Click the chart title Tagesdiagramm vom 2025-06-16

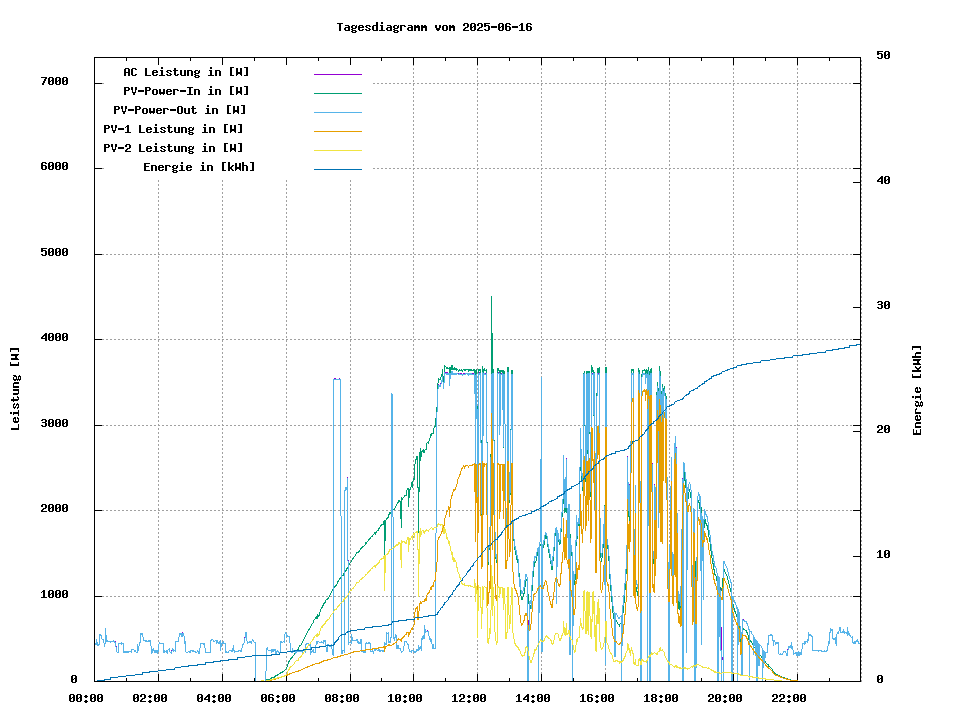click(434, 27)
